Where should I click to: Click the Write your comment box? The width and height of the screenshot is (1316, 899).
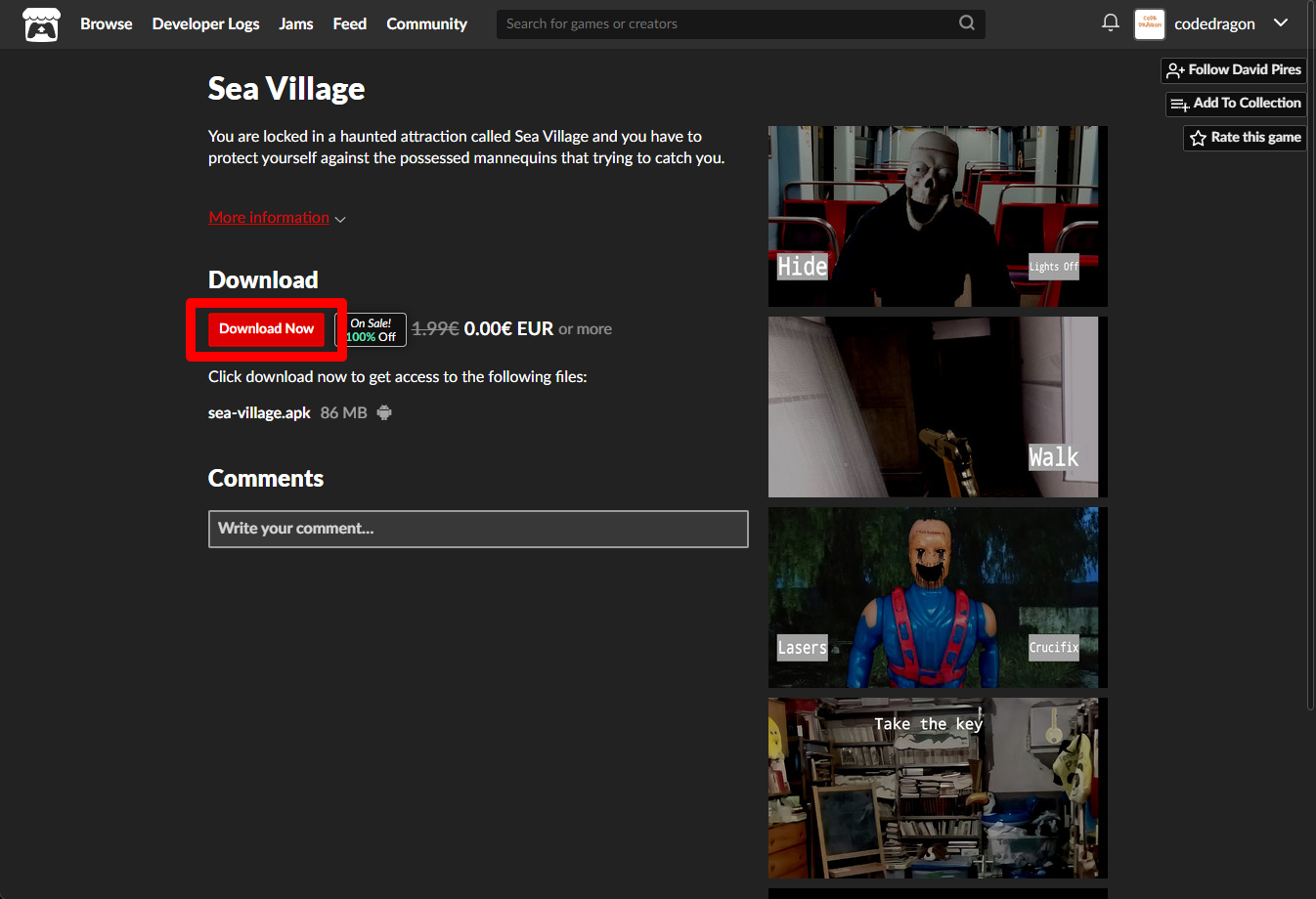(478, 529)
